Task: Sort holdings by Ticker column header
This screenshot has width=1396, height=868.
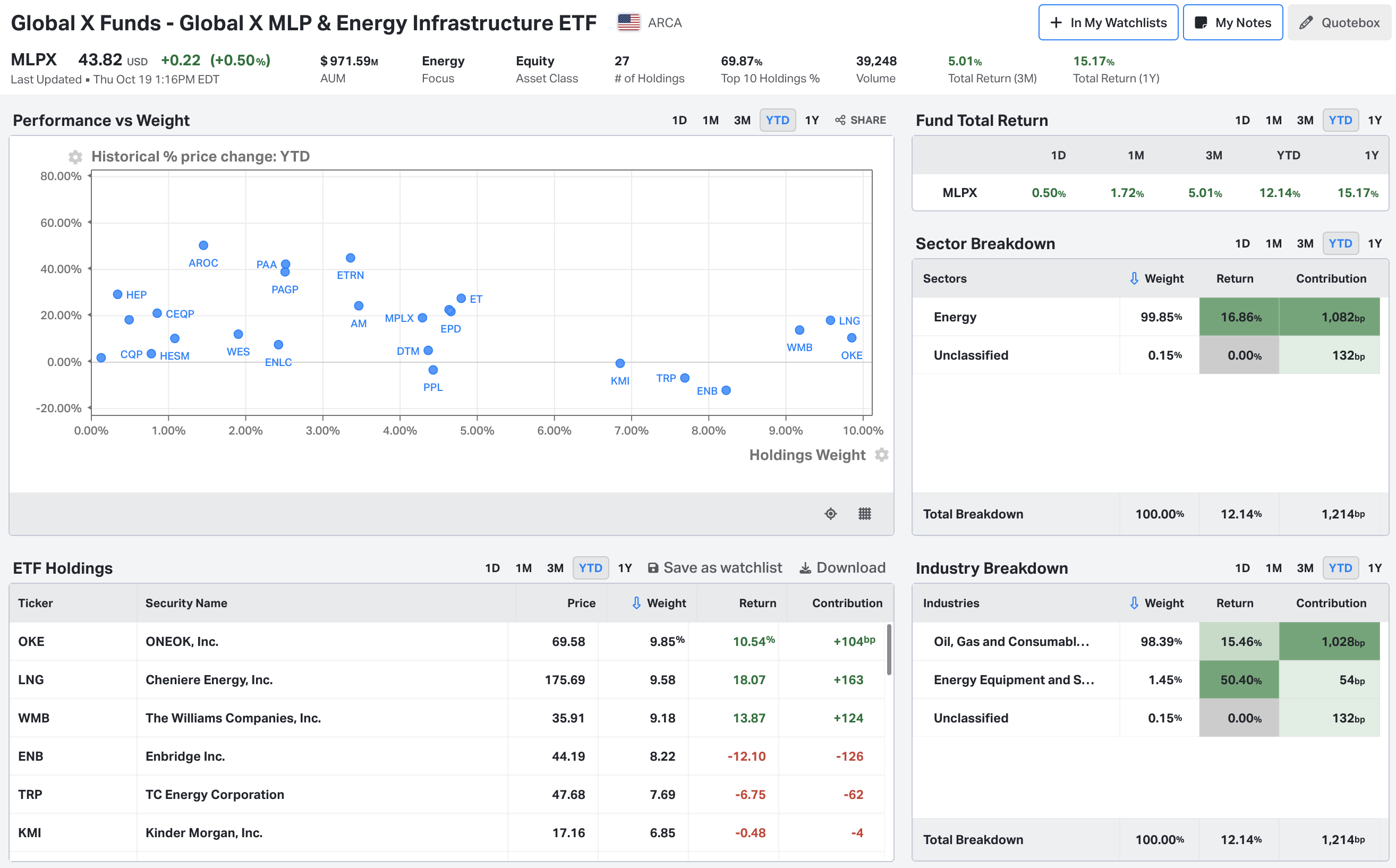Action: [x=36, y=603]
